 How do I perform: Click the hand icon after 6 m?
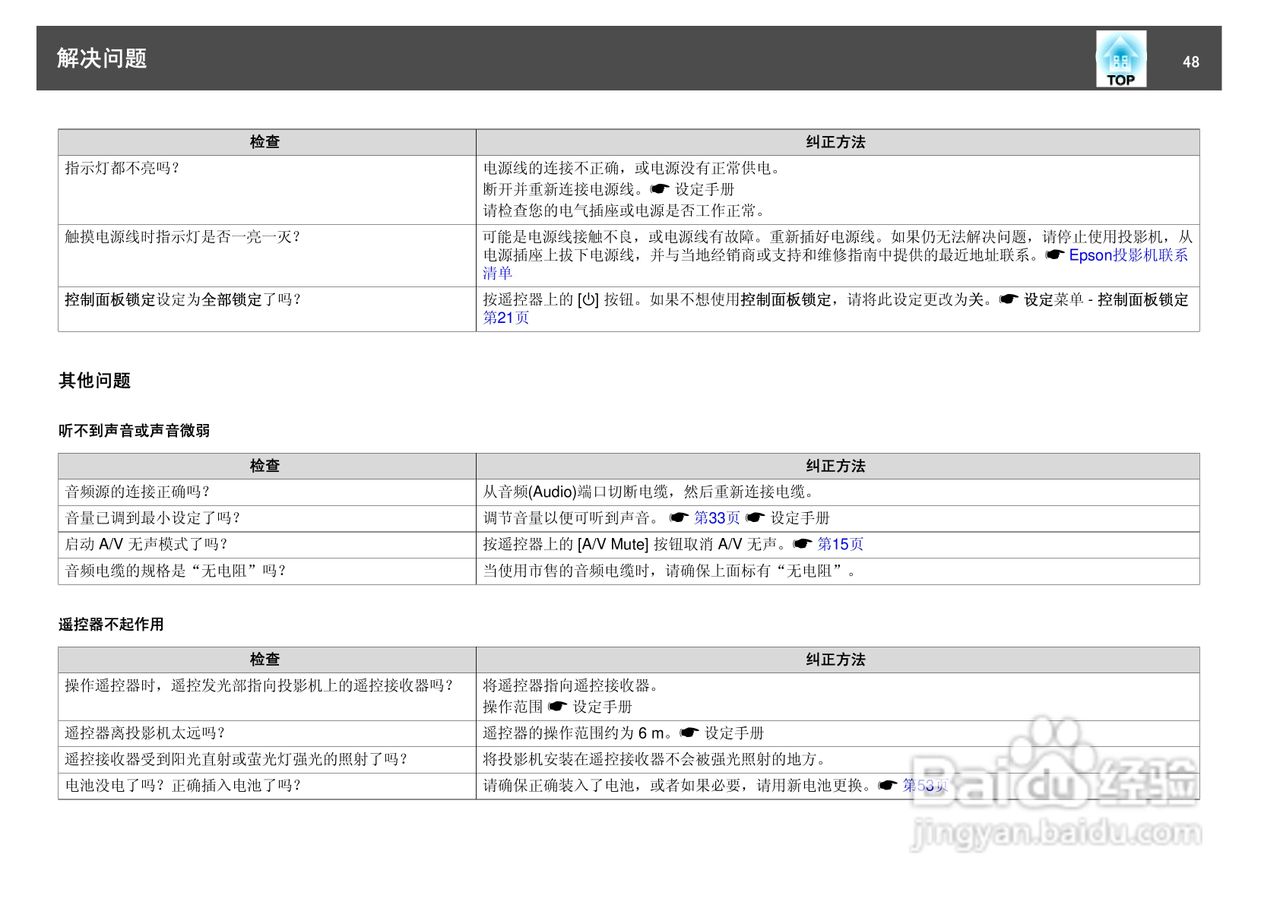tap(690, 733)
